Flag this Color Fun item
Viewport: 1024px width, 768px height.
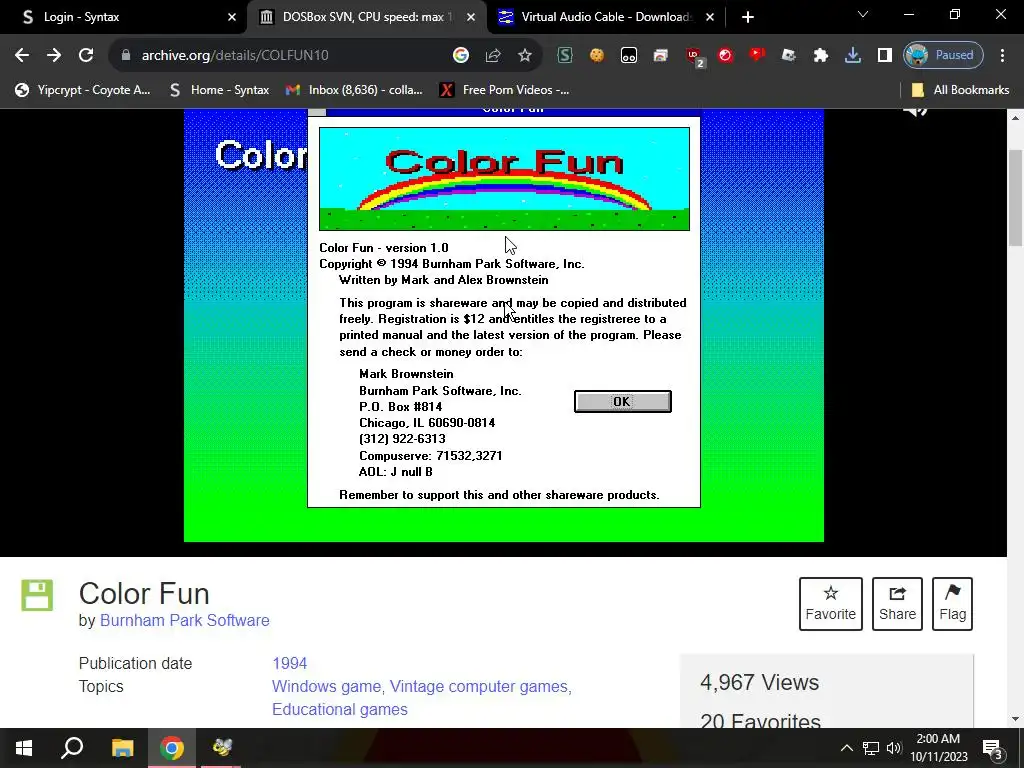coord(952,604)
